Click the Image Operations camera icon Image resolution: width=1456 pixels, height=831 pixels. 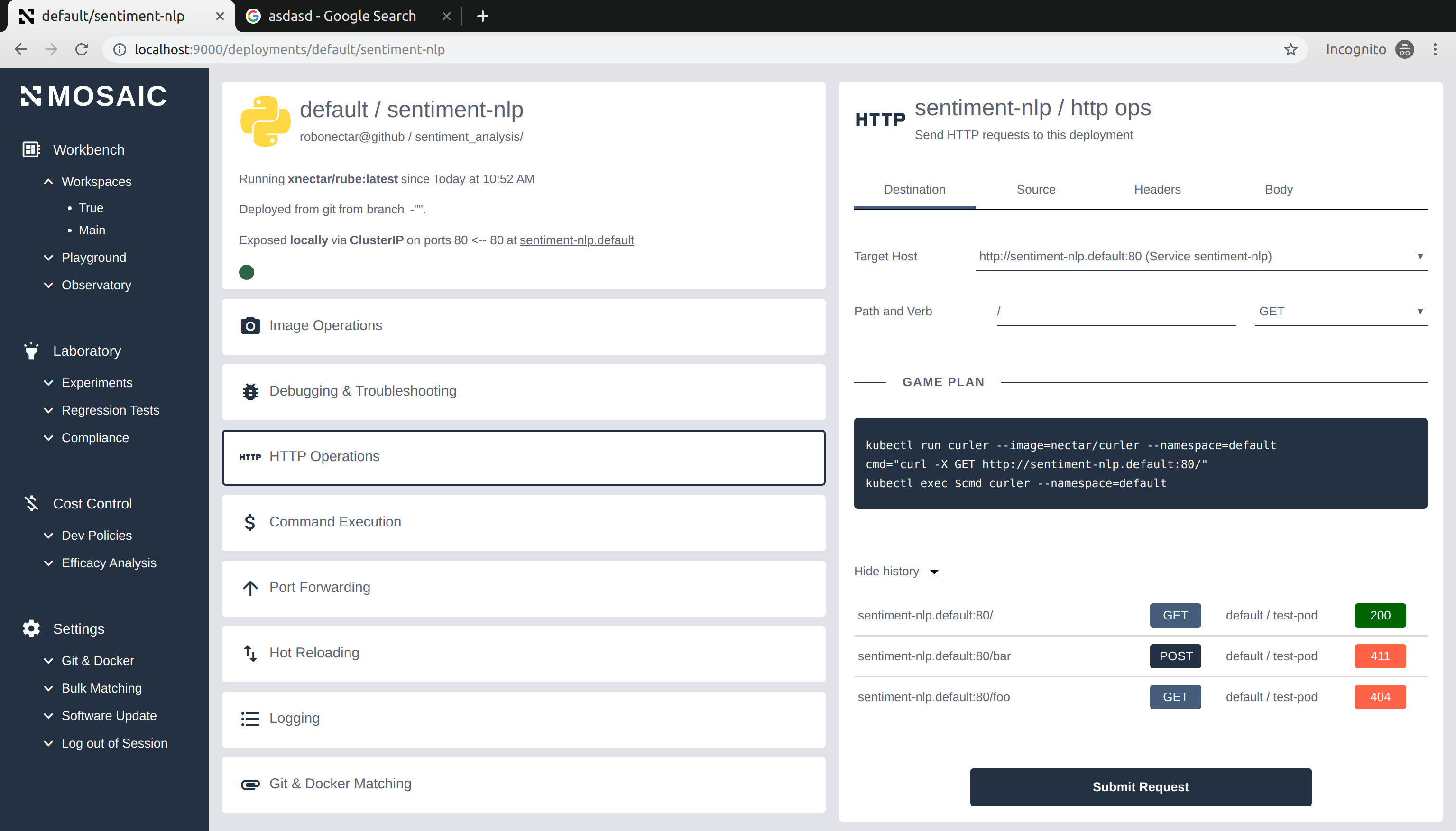click(250, 325)
